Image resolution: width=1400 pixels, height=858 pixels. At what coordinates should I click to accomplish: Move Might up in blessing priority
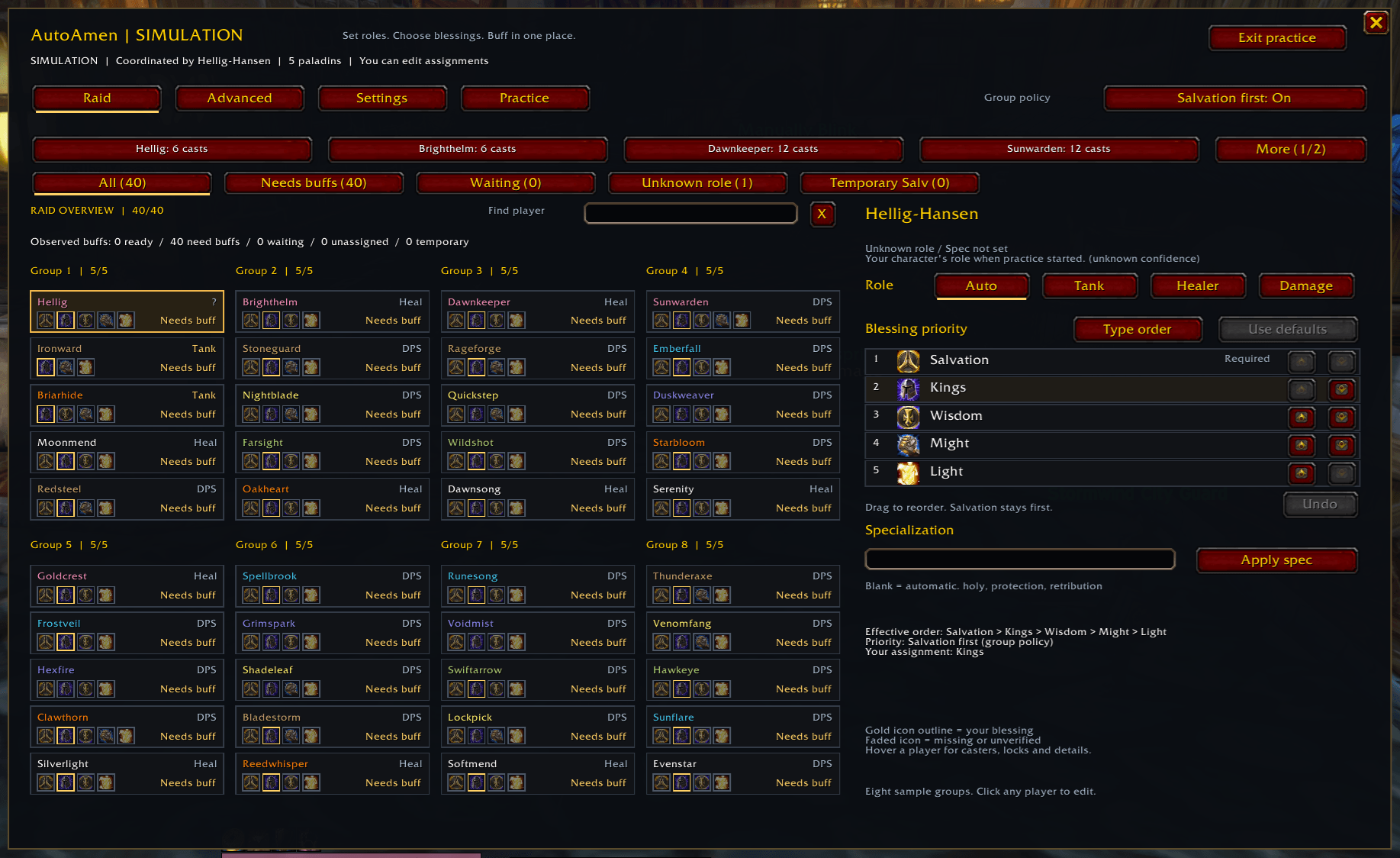click(x=1302, y=445)
